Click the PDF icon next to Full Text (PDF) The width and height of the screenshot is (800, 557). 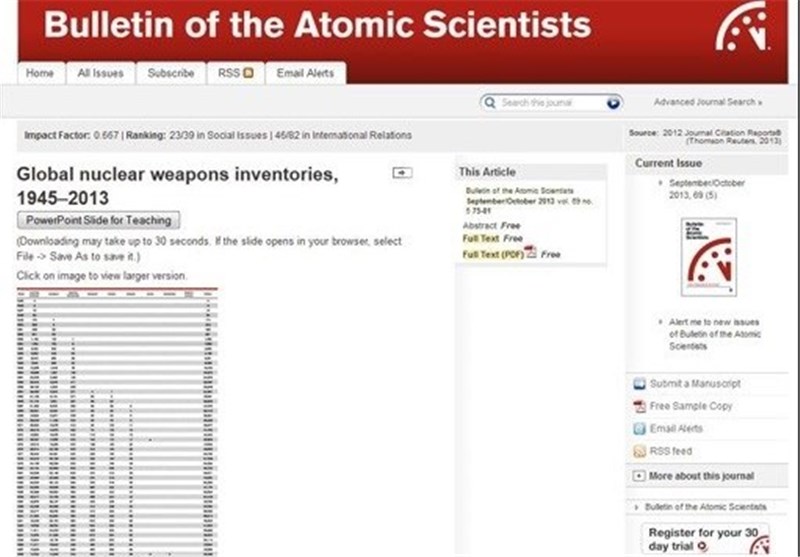(531, 252)
